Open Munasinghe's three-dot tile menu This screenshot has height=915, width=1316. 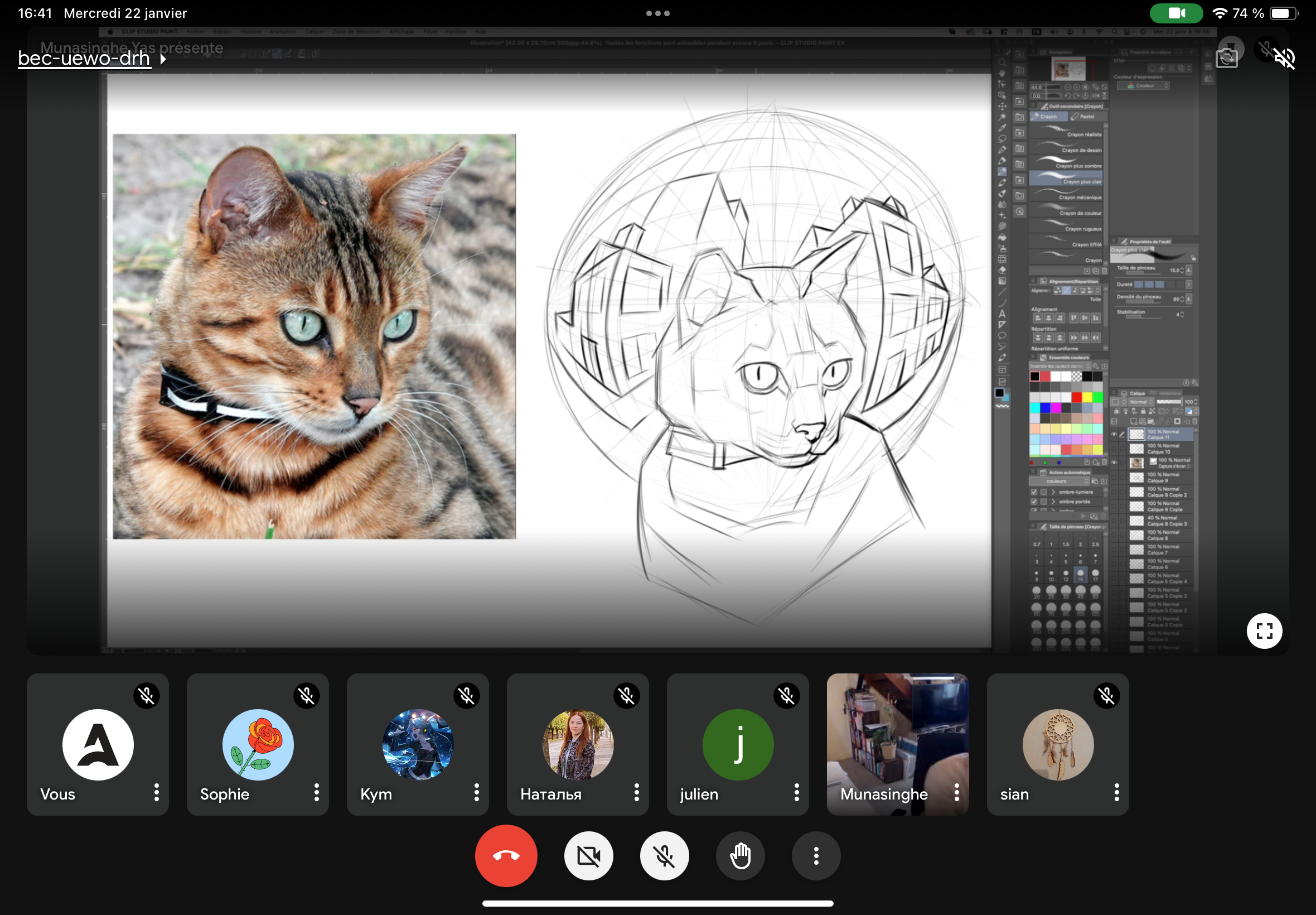(x=956, y=793)
